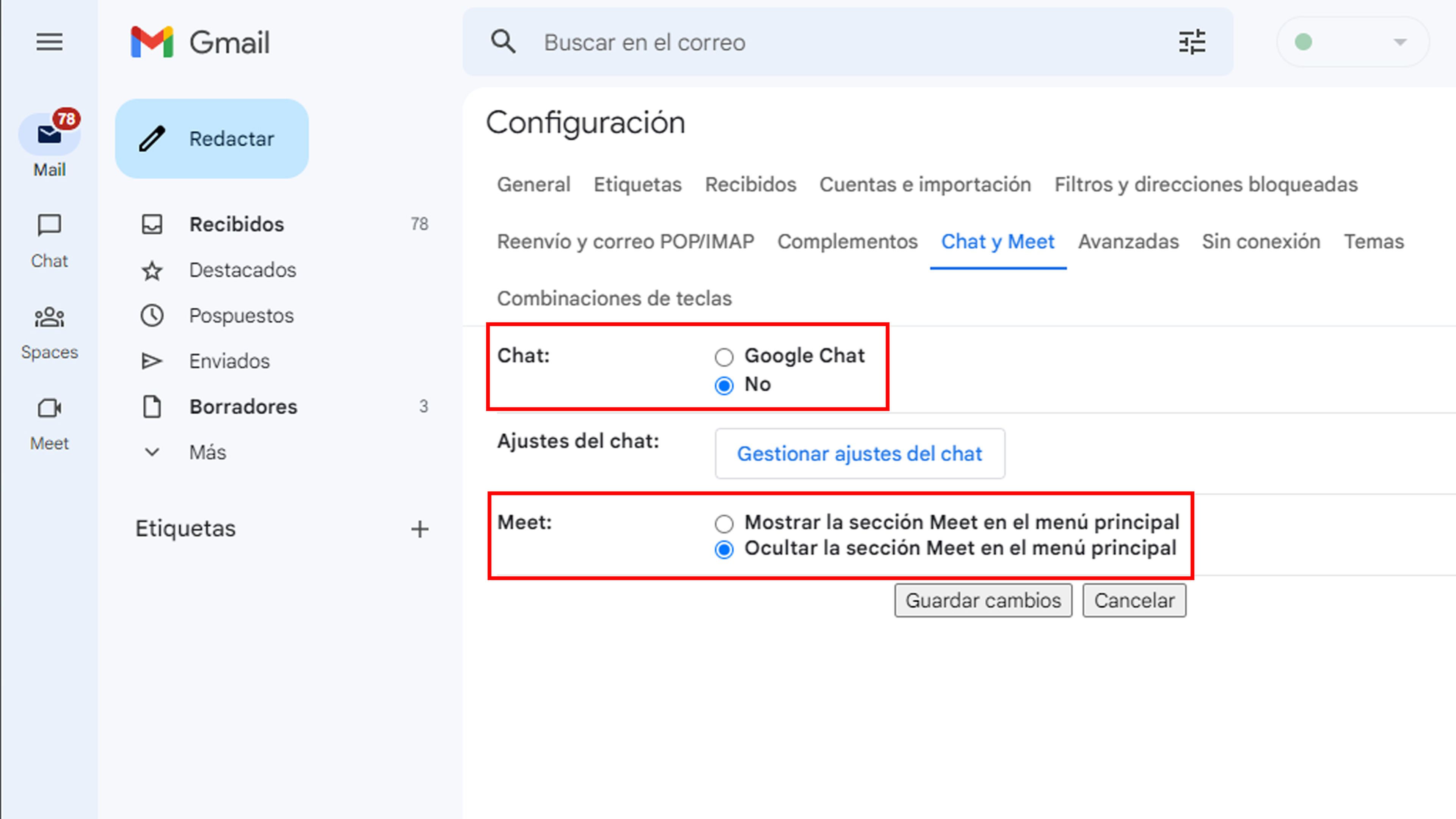Switch to Avanzadas settings tab
This screenshot has width=1456, height=819.
(x=1128, y=241)
